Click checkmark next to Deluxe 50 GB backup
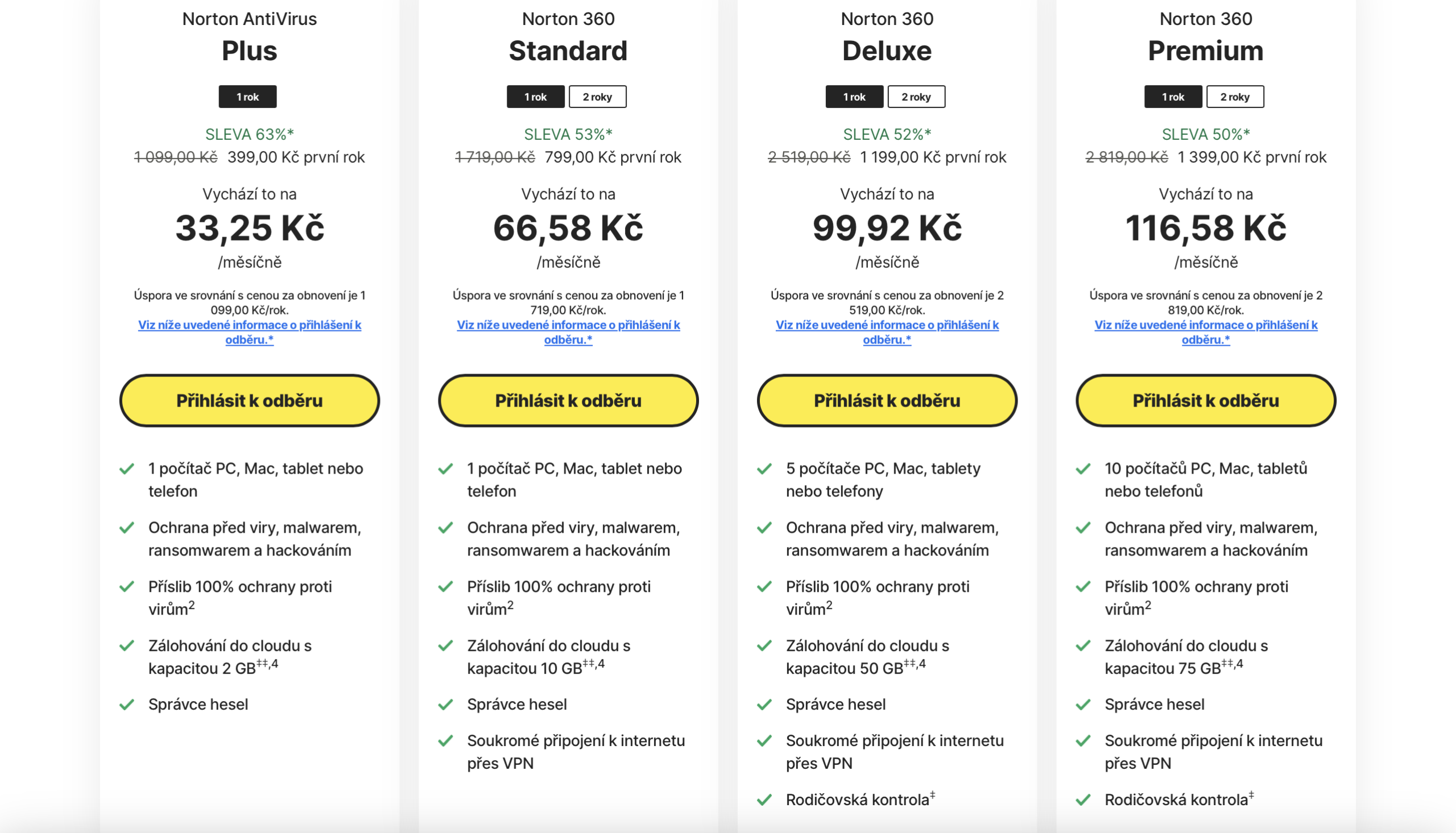1456x833 pixels. pos(764,646)
